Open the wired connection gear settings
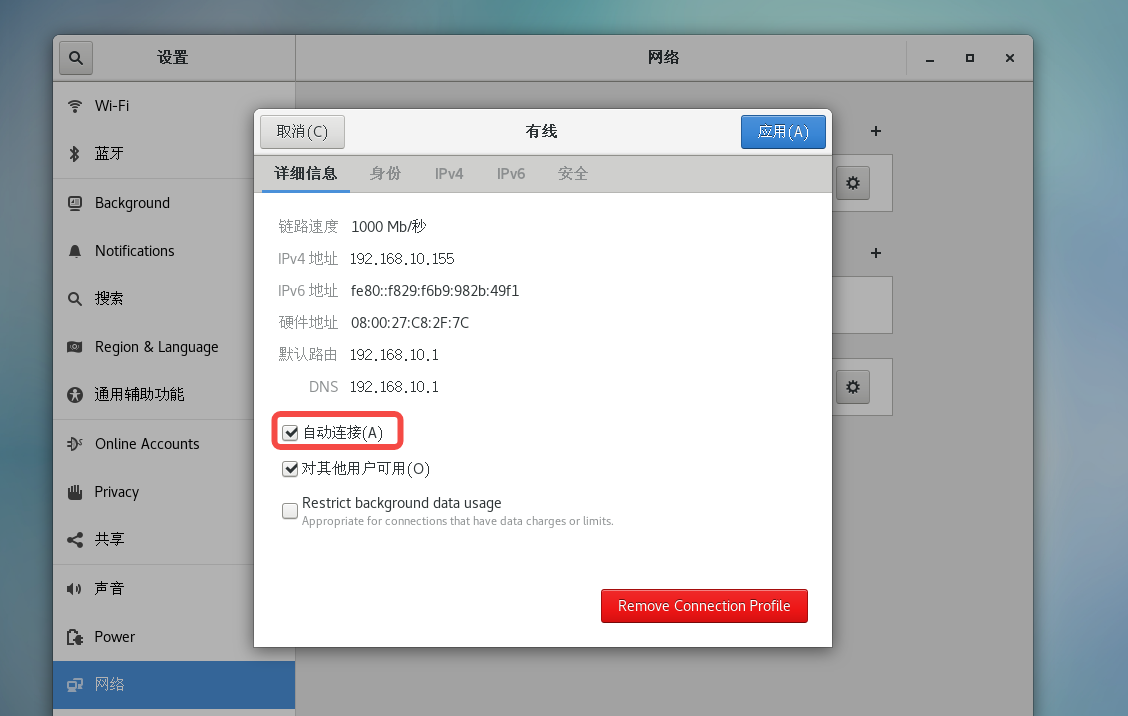This screenshot has width=1128, height=716. [853, 183]
